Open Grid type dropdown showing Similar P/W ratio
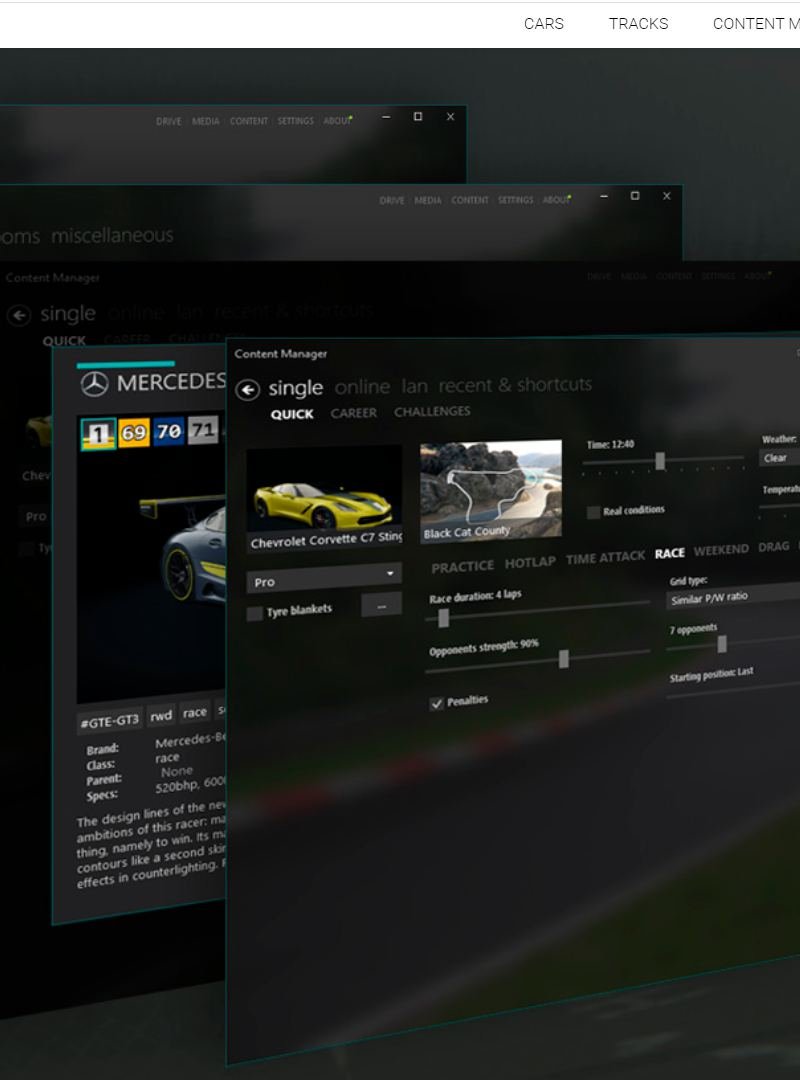Viewport: 800px width, 1080px height. (734, 598)
